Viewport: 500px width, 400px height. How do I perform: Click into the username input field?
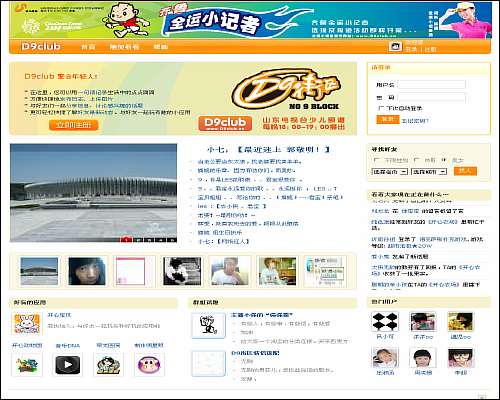[x=431, y=84]
